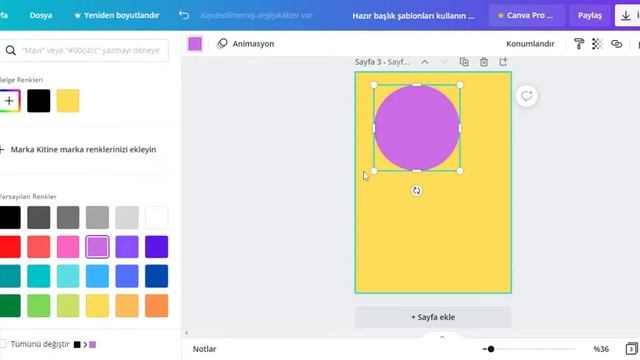640x360 pixels.
Task: Click the bottom-right resize handle of circle
Action: tap(460, 171)
